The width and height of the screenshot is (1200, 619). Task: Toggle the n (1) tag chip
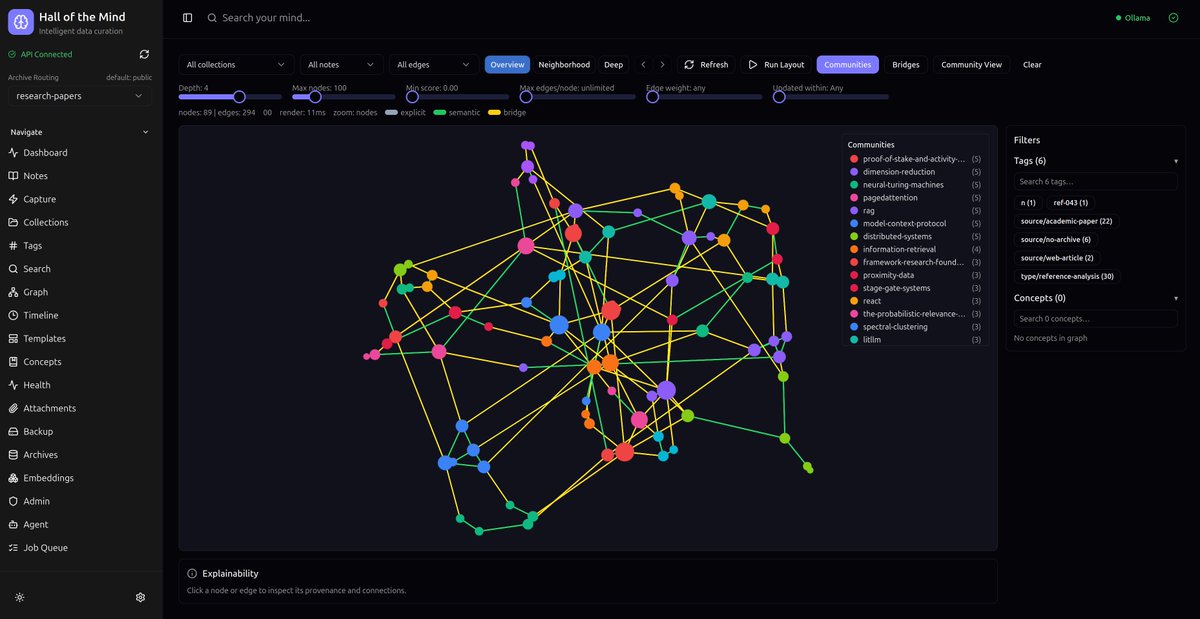[x=1028, y=203]
